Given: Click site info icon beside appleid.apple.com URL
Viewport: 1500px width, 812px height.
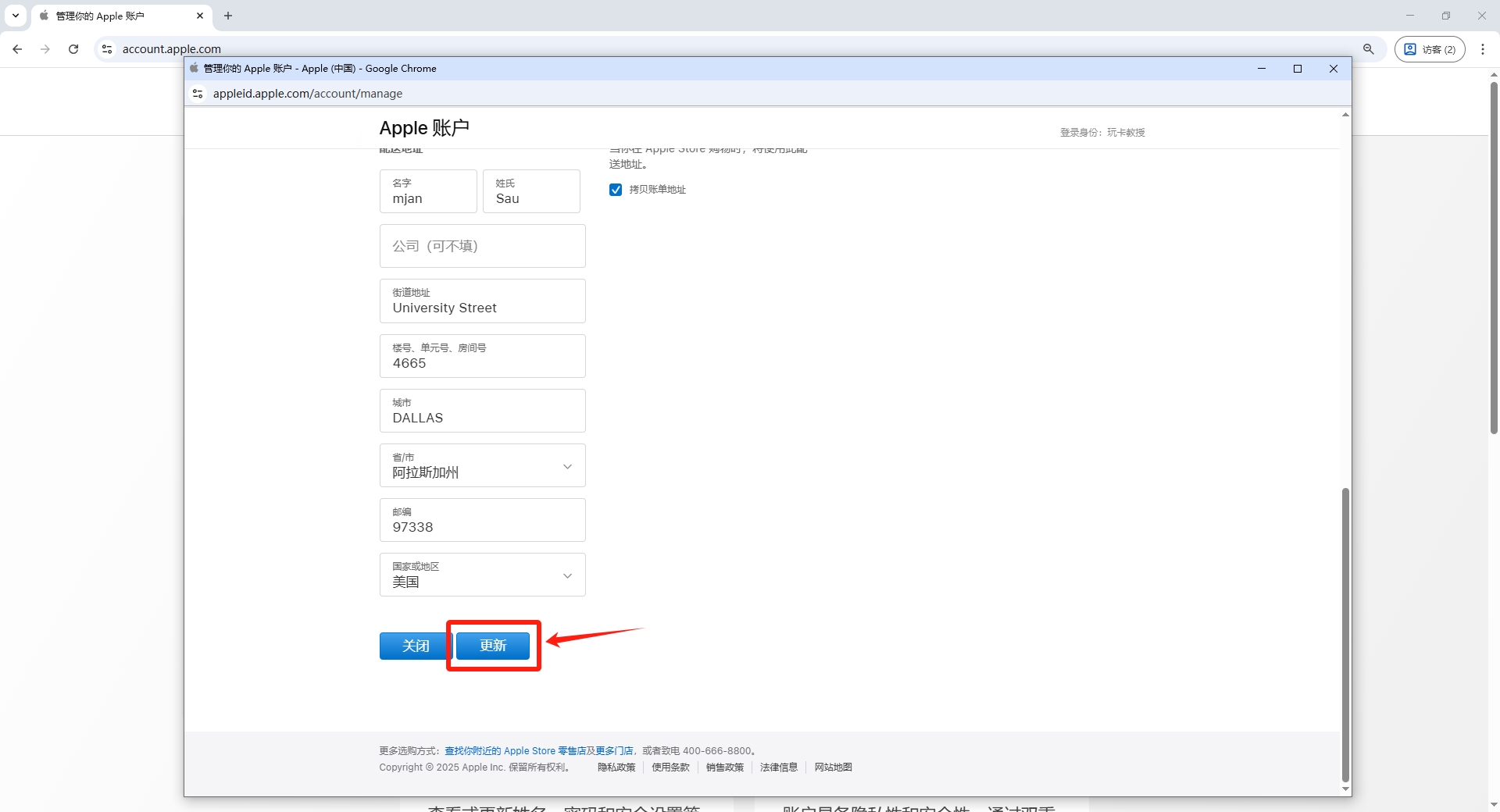Looking at the screenshot, I should click(198, 94).
